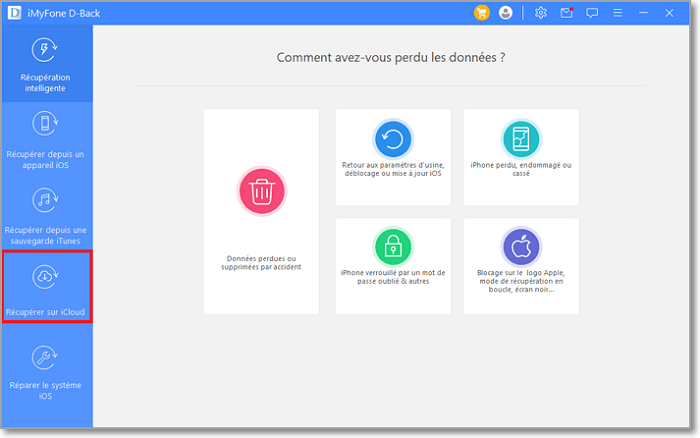Go to Réparer le système iOS
The width and height of the screenshot is (700, 438).
tap(46, 371)
